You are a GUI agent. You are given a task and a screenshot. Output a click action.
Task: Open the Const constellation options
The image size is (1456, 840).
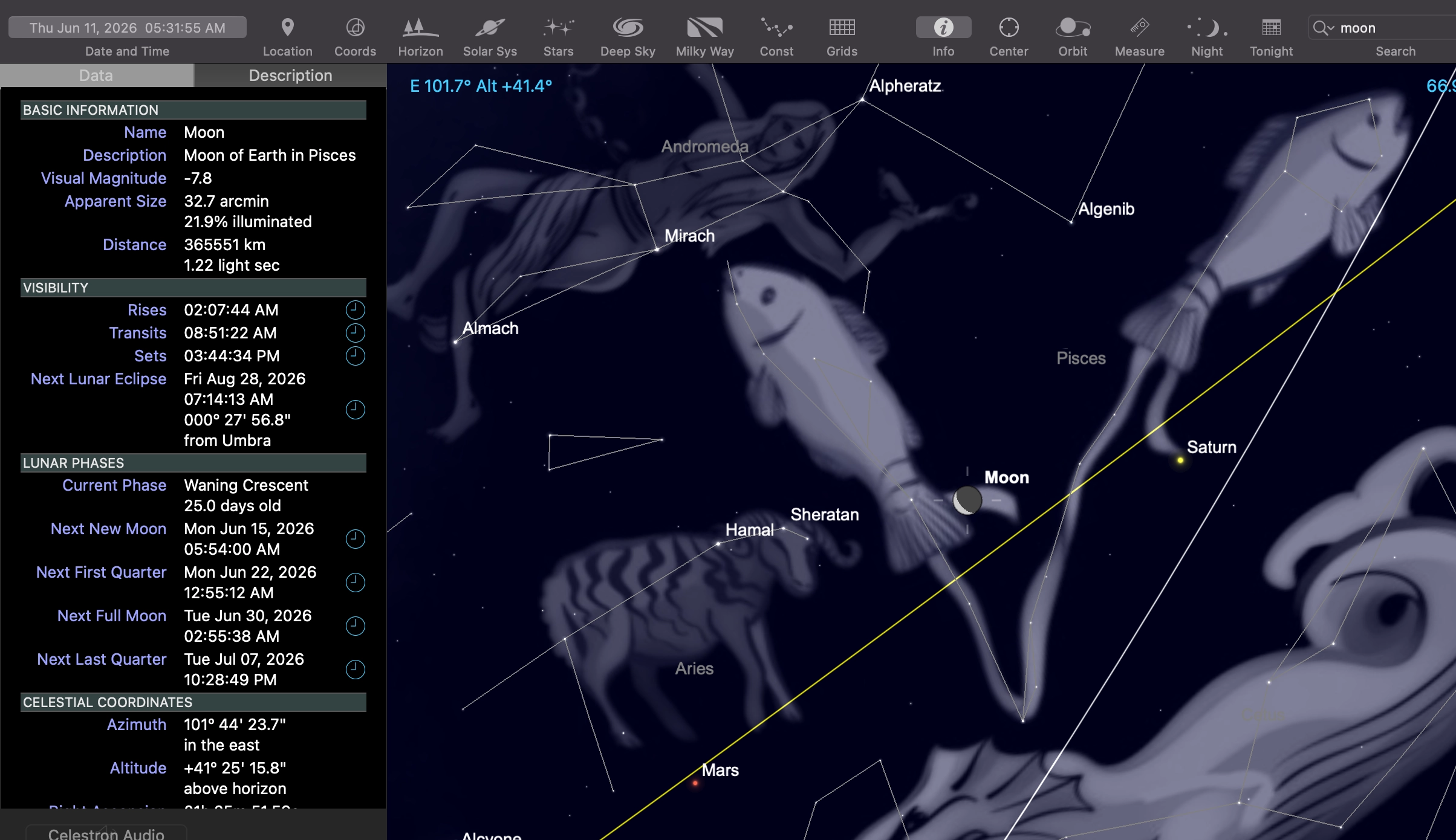pos(776,28)
